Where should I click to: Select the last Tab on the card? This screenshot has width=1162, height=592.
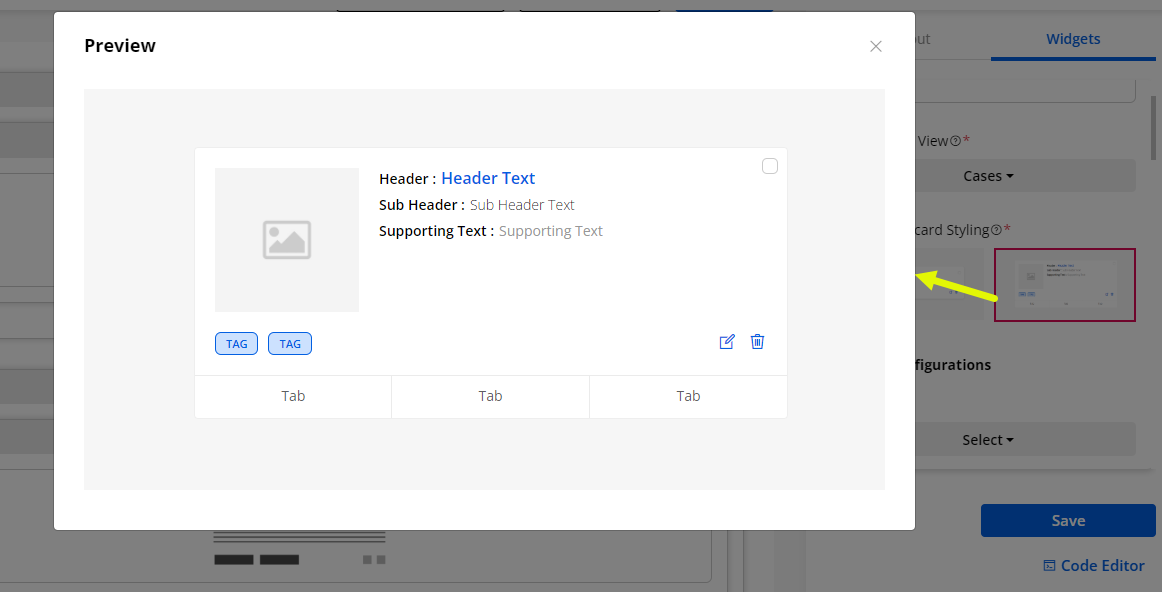[x=688, y=396]
